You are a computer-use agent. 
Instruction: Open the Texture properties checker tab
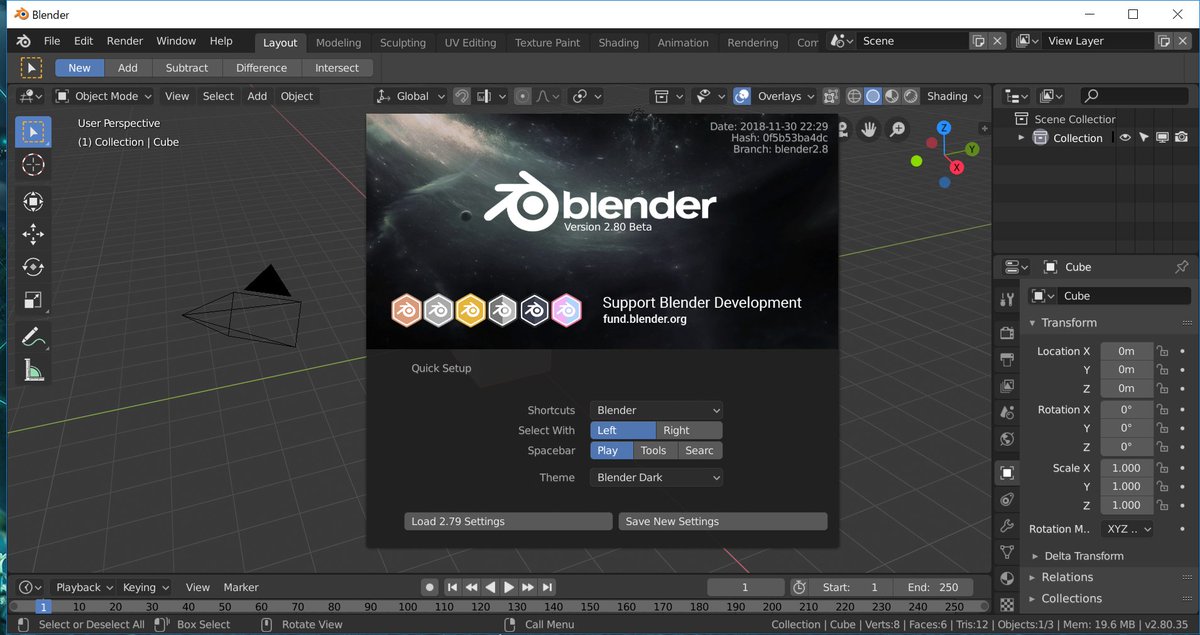tap(1007, 604)
